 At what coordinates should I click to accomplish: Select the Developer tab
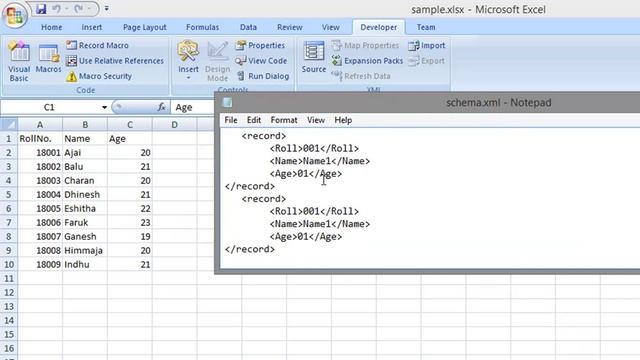tap(378, 27)
